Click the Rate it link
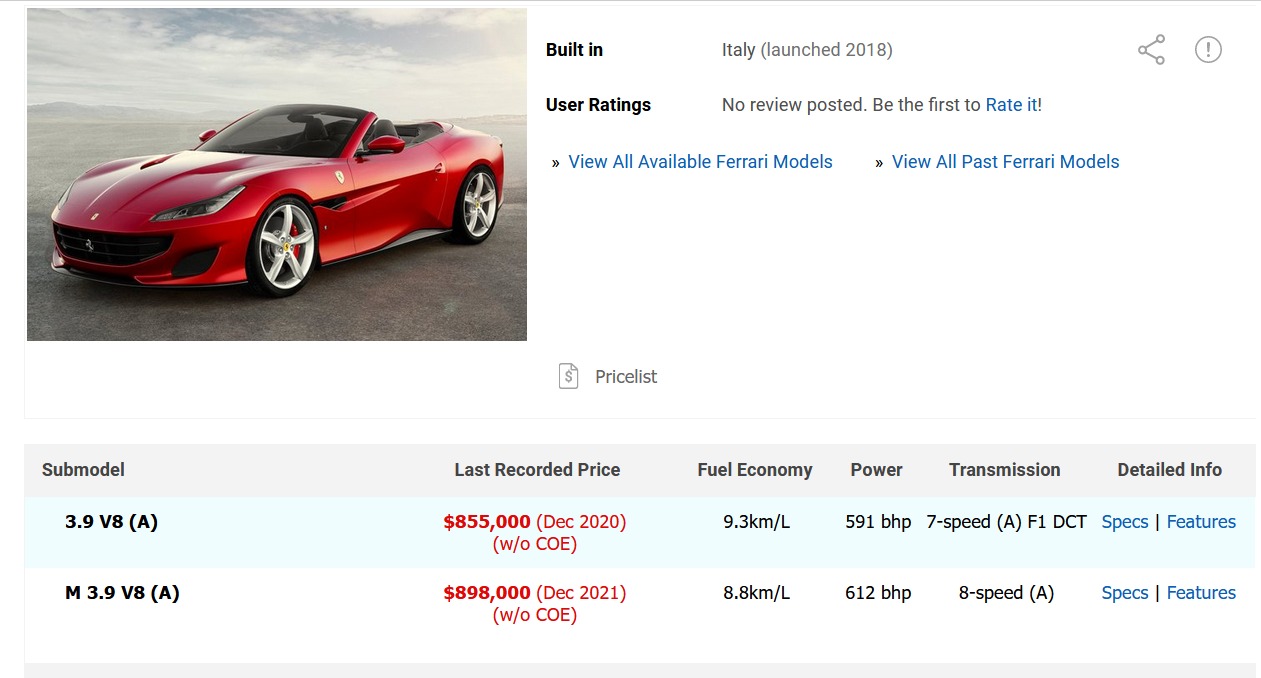The width and height of the screenshot is (1261, 678). 1011,105
